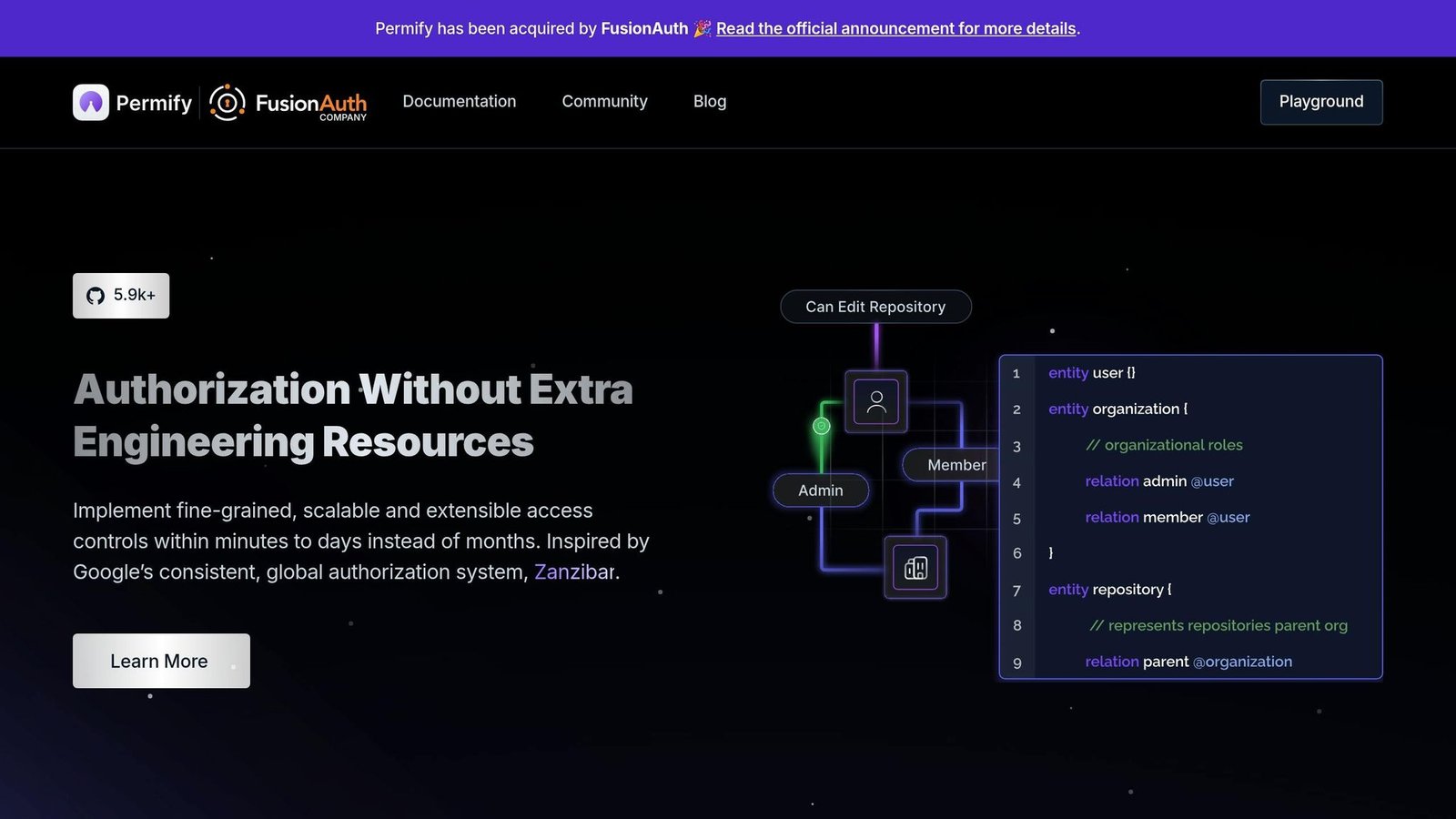The height and width of the screenshot is (819, 1456).
Task: Select the Member label in diagram
Action: pos(951,465)
